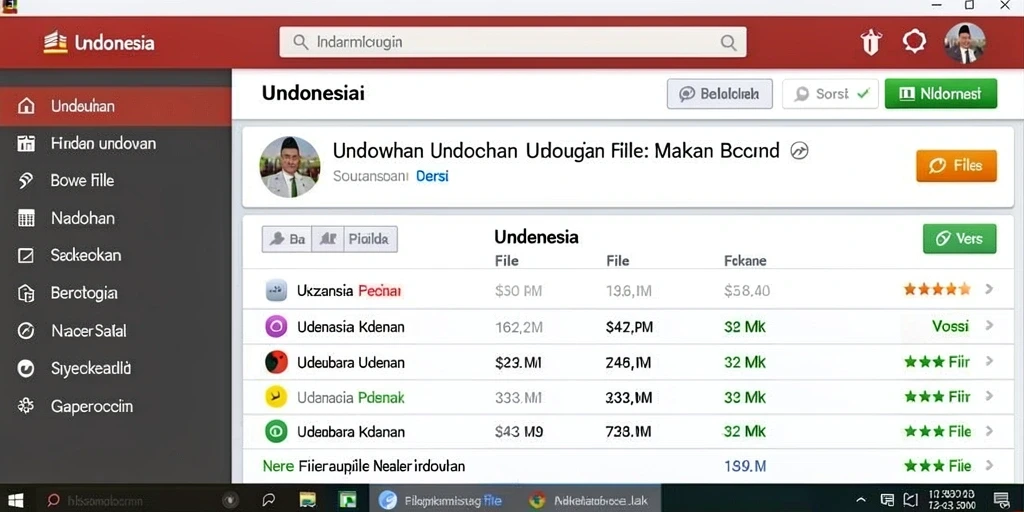Click the calendar icon beside Hrdan undovan
The height and width of the screenshot is (512, 1024).
pyautogui.click(x=26, y=143)
